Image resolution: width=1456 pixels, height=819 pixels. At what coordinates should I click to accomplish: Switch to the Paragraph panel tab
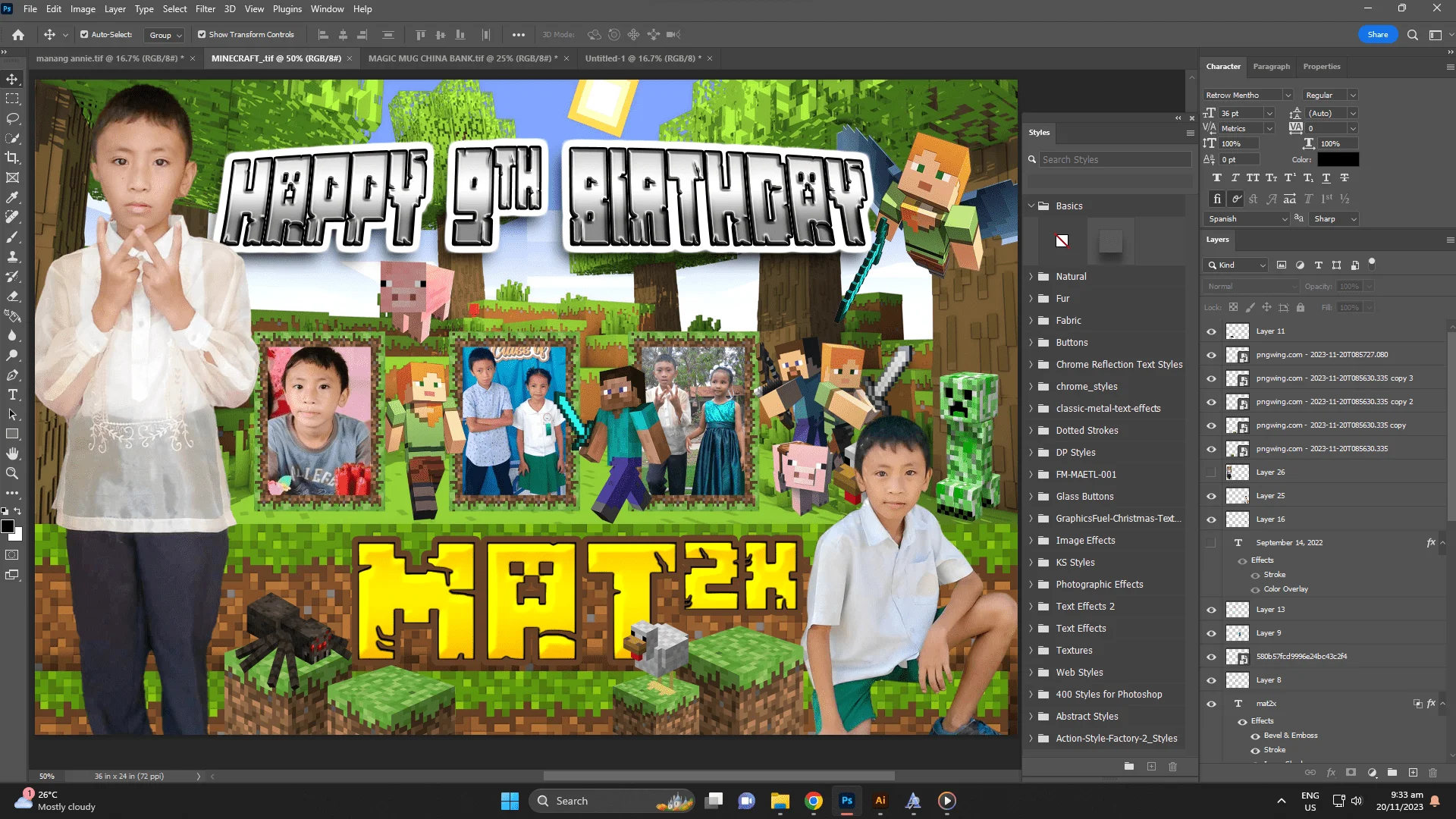(x=1272, y=67)
